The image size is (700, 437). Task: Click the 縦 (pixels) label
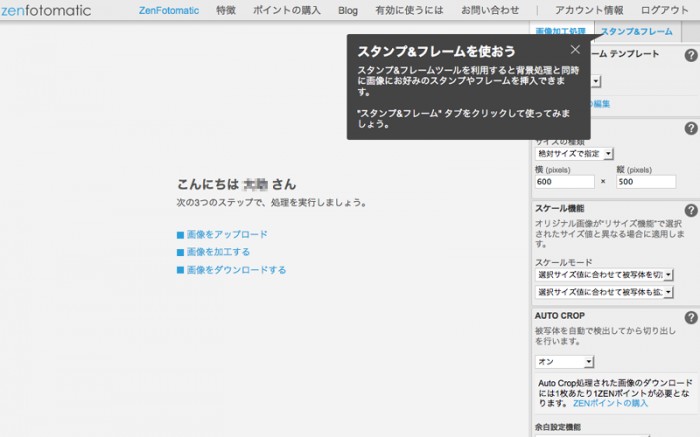pyautogui.click(x=634, y=170)
